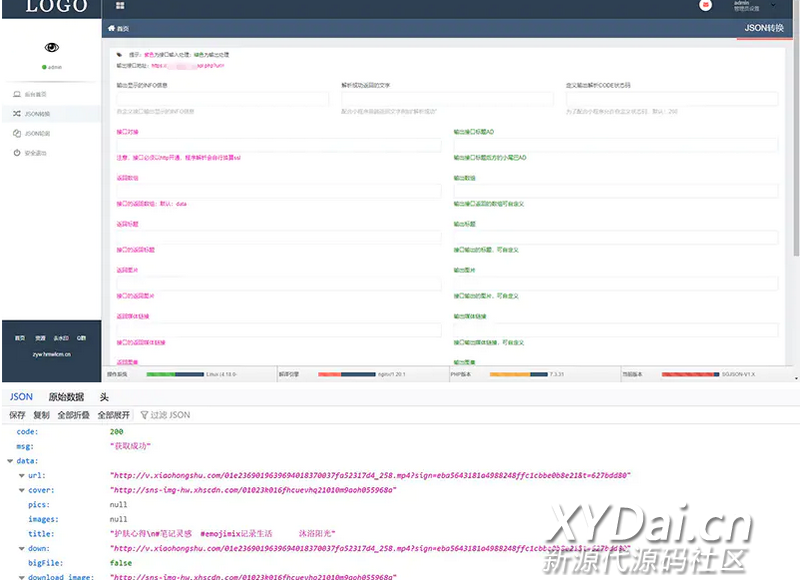Switch to the 原始数据 tab
The width and height of the screenshot is (800, 580).
(66, 397)
